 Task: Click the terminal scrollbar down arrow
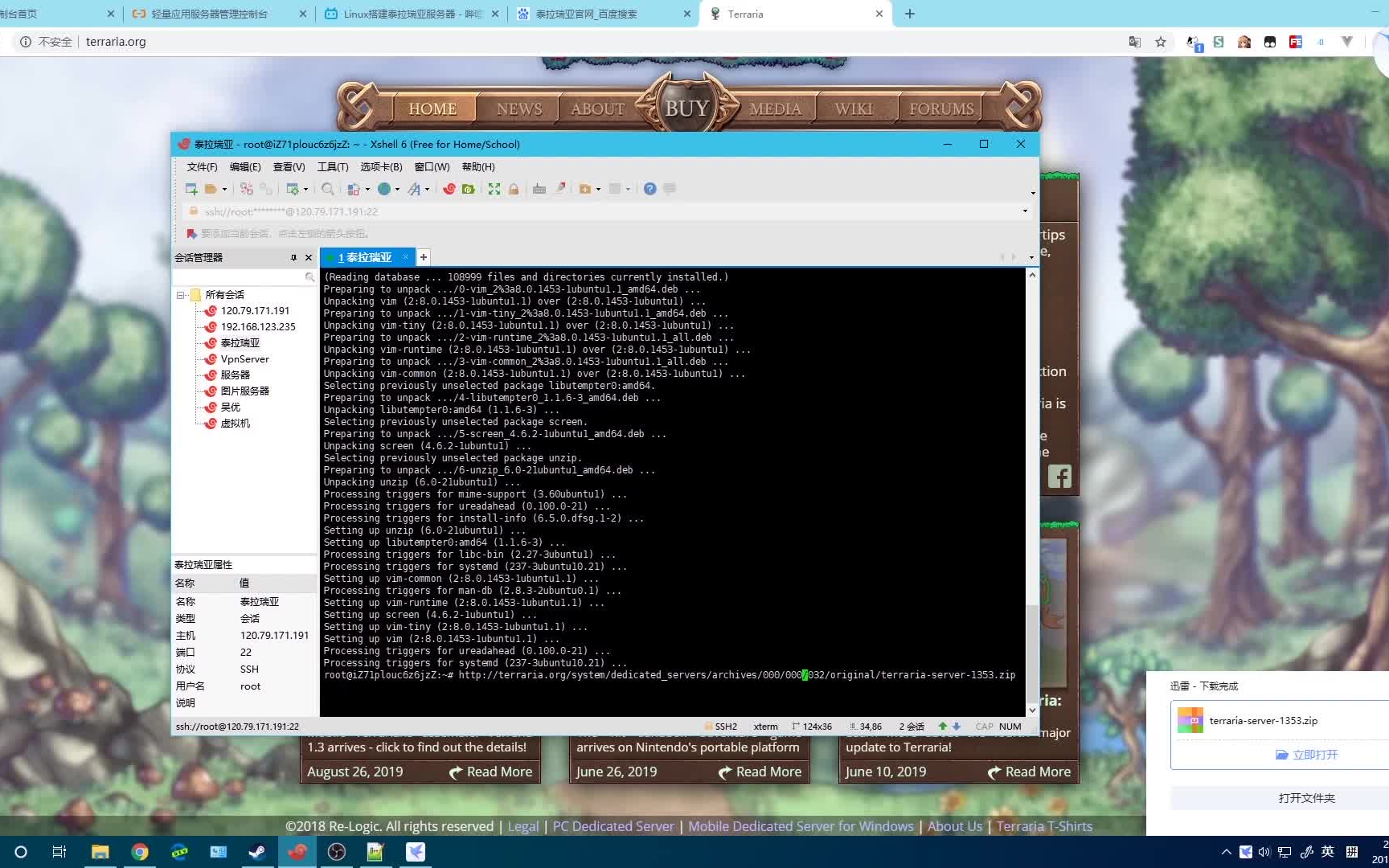click(x=1032, y=710)
